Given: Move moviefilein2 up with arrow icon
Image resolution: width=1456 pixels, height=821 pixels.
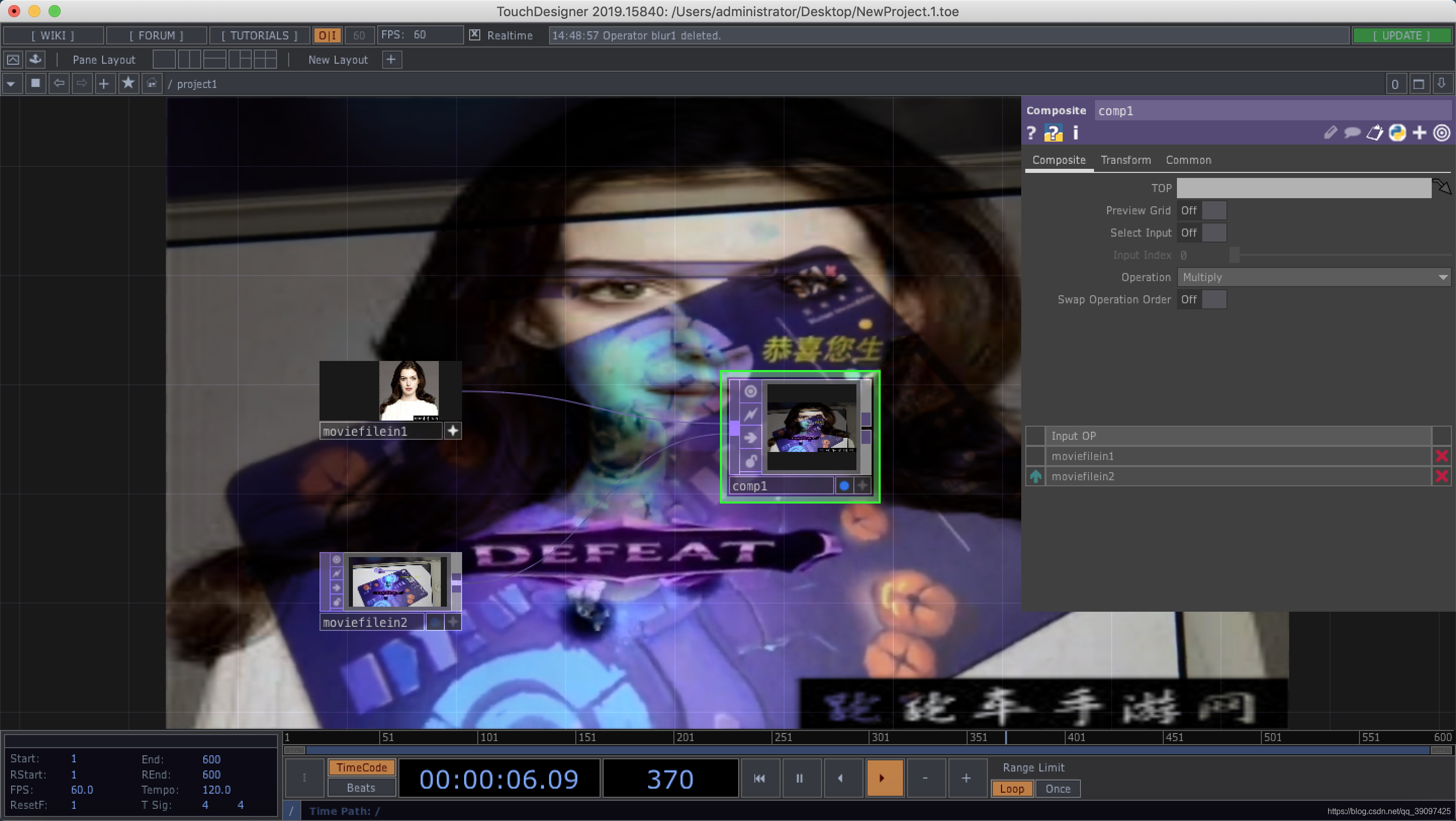Looking at the screenshot, I should (x=1035, y=476).
